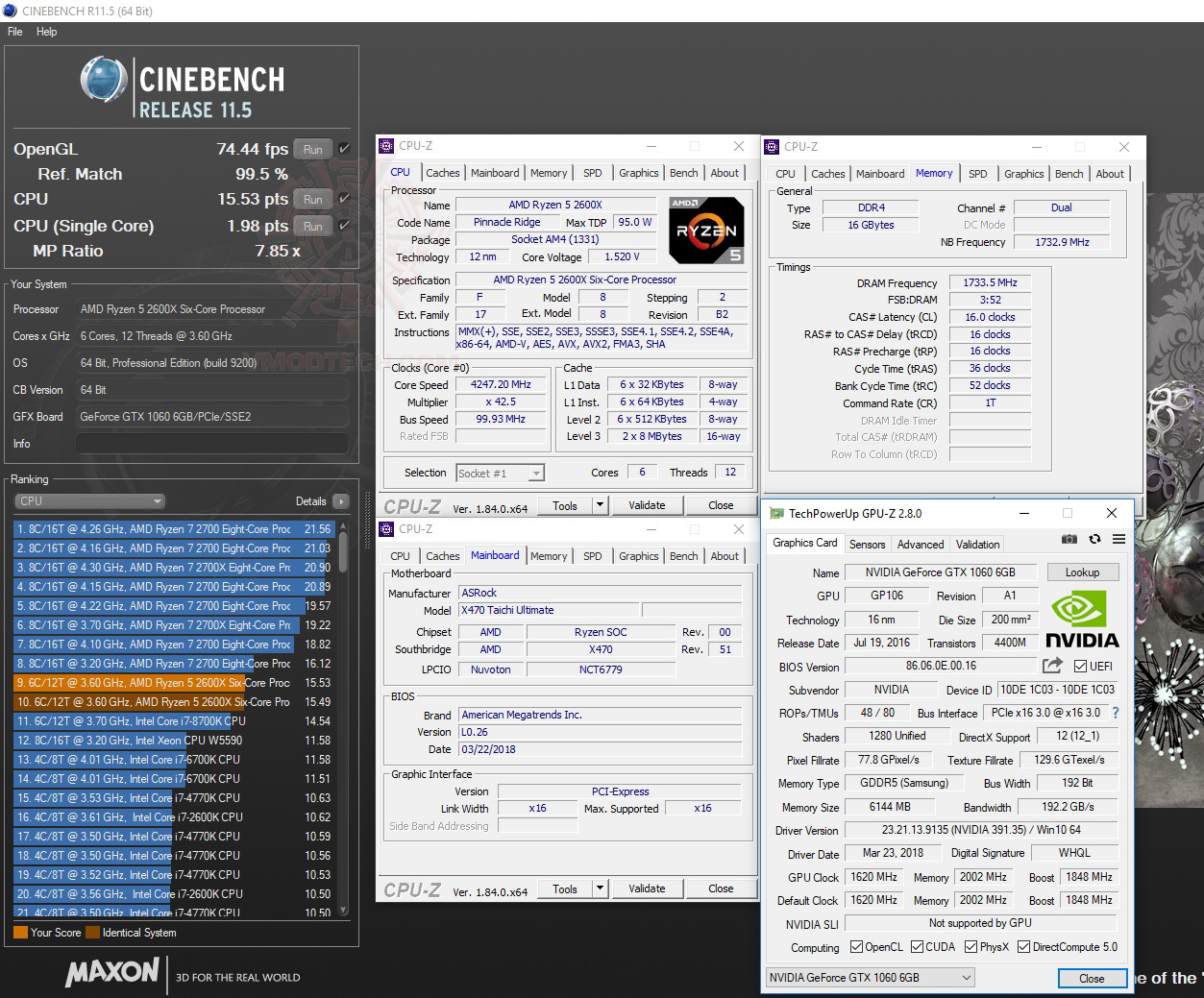This screenshot has width=1204, height=998.
Task: Click the NVIDIA logo in GPU-Z
Action: 1082,620
